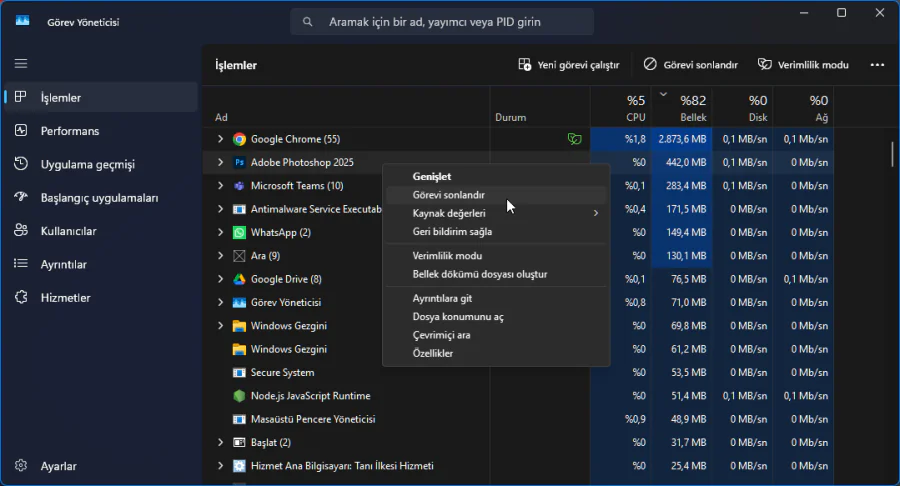Expand the Hizmet Ana Bilgisayarı process group
Image resolution: width=900 pixels, height=486 pixels.
220,466
